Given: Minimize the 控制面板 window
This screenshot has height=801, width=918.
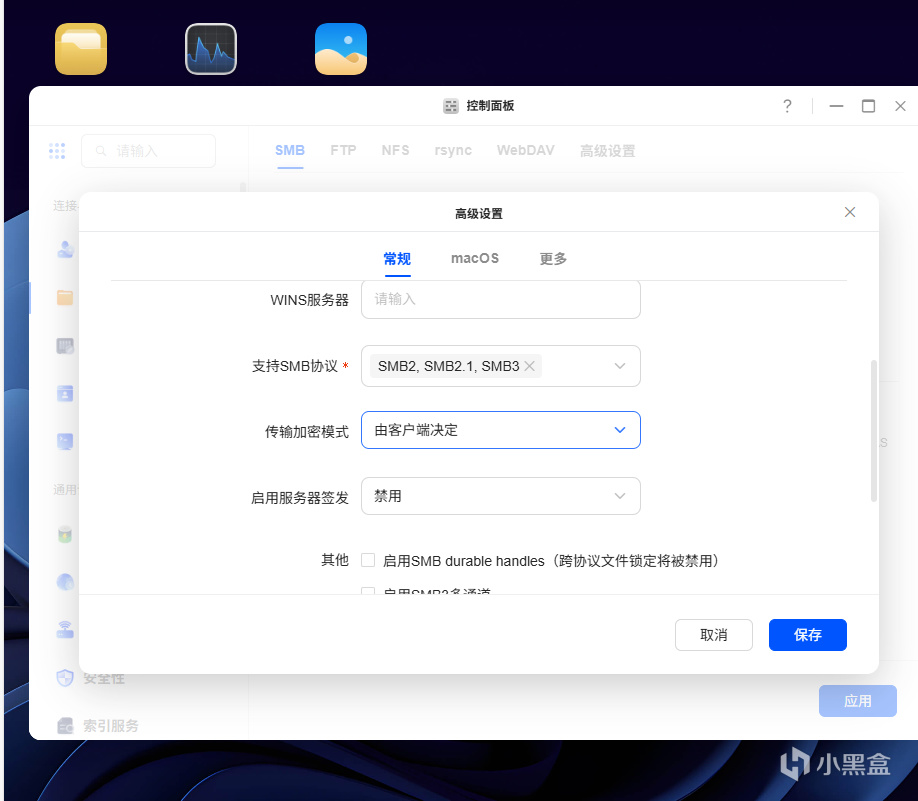Looking at the screenshot, I should 836,106.
